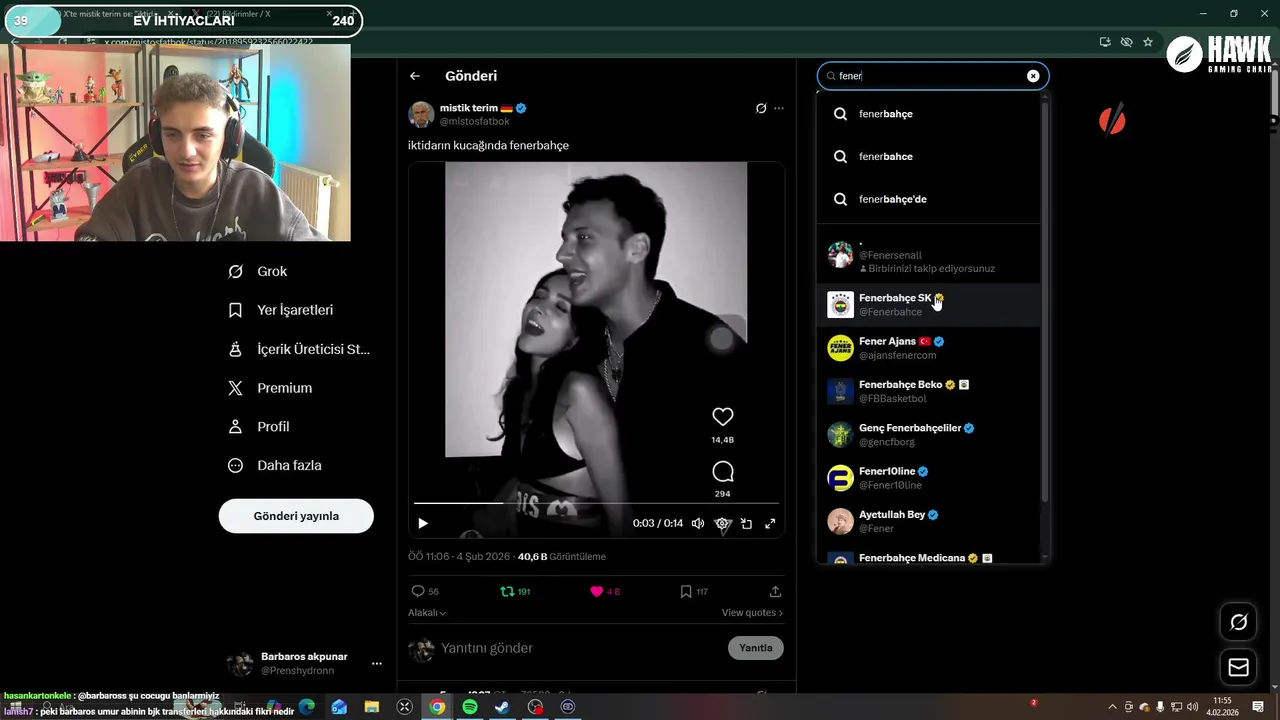Bookmark this page with the star icon
Screen dimensions: 1280x720
point(1148,42)
